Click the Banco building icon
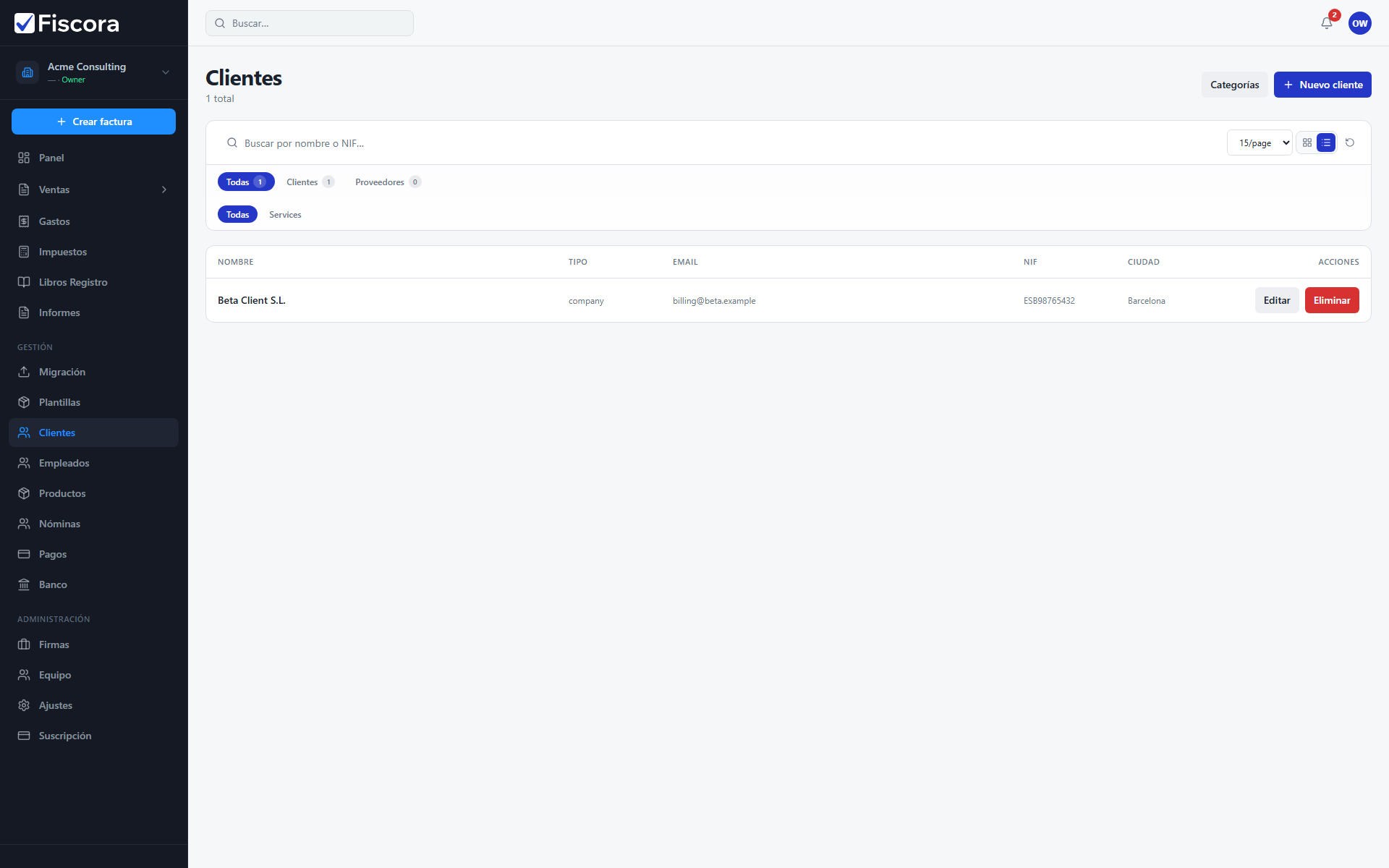This screenshot has width=1389, height=868. click(24, 584)
